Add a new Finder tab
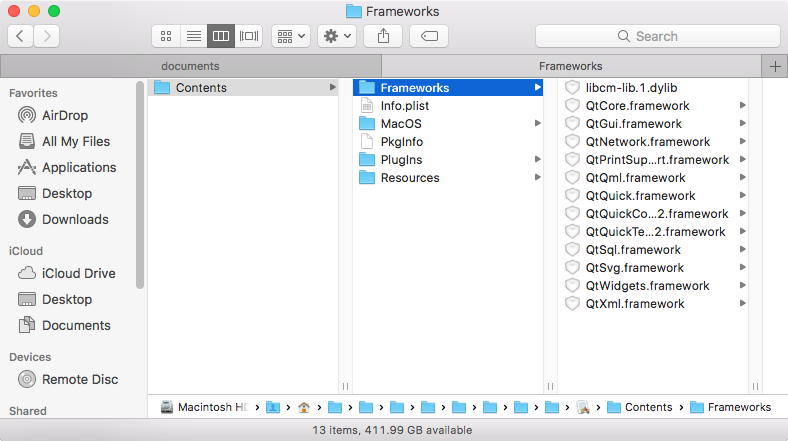Image resolution: width=788 pixels, height=441 pixels. 775,66
